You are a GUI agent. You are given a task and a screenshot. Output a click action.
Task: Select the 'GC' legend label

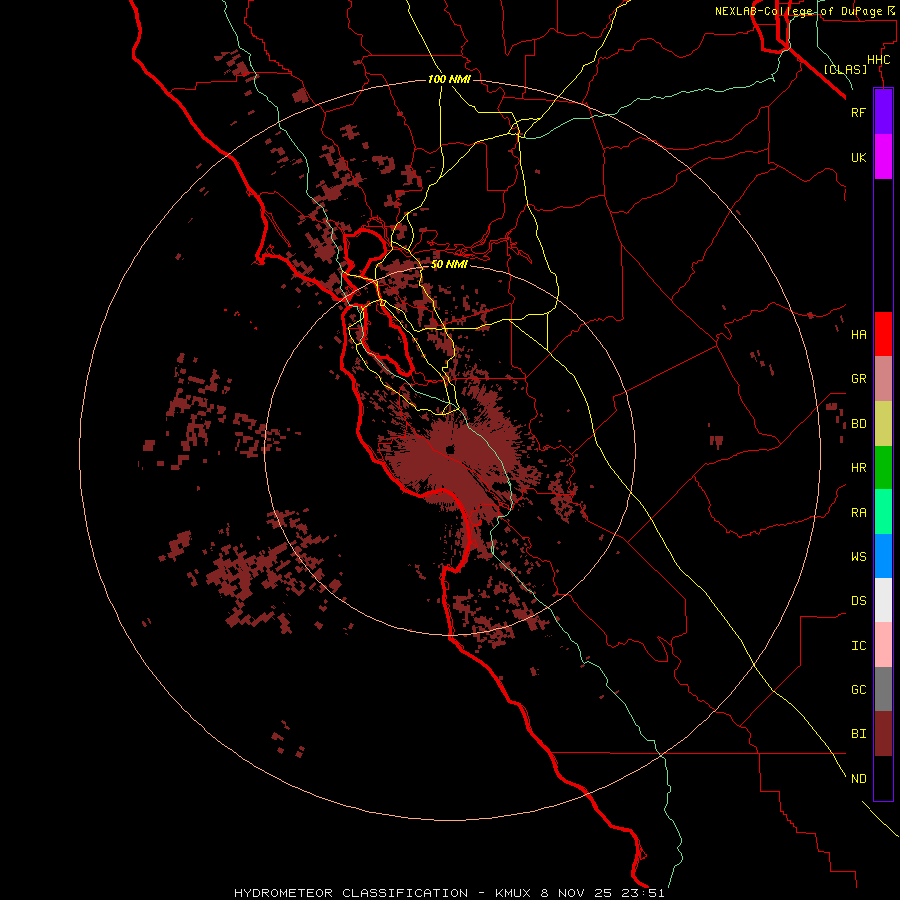coord(858,690)
